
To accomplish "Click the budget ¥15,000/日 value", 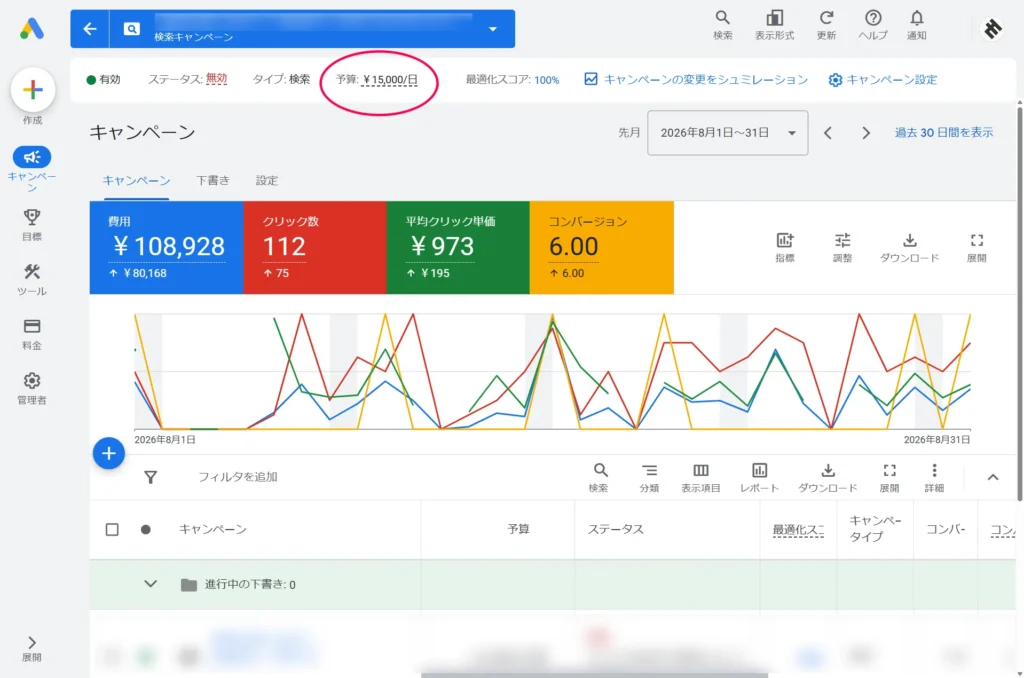I will click(390, 80).
